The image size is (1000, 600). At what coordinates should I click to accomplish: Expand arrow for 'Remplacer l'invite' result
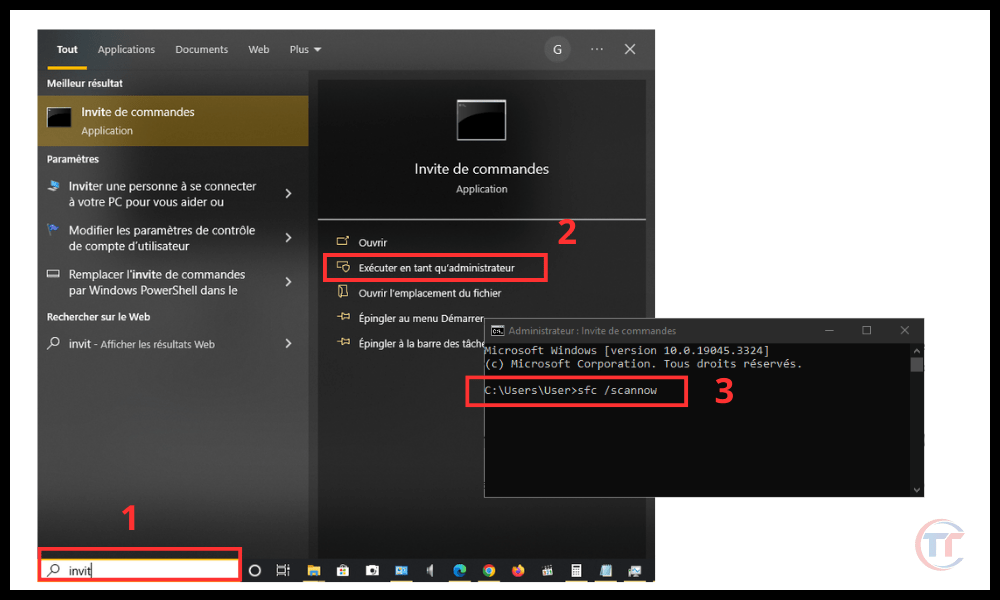[x=289, y=282]
